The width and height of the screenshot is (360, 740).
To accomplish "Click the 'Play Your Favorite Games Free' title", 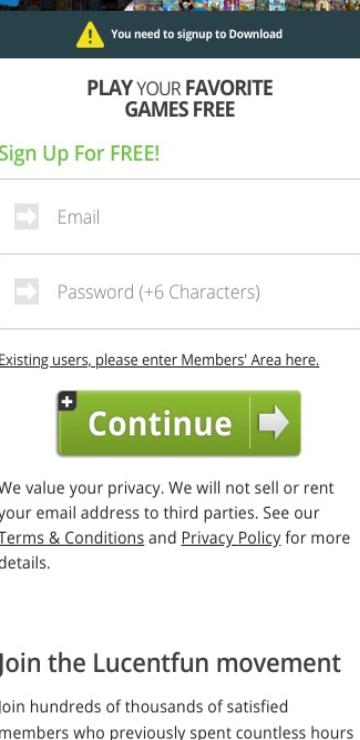I will 180,99.
